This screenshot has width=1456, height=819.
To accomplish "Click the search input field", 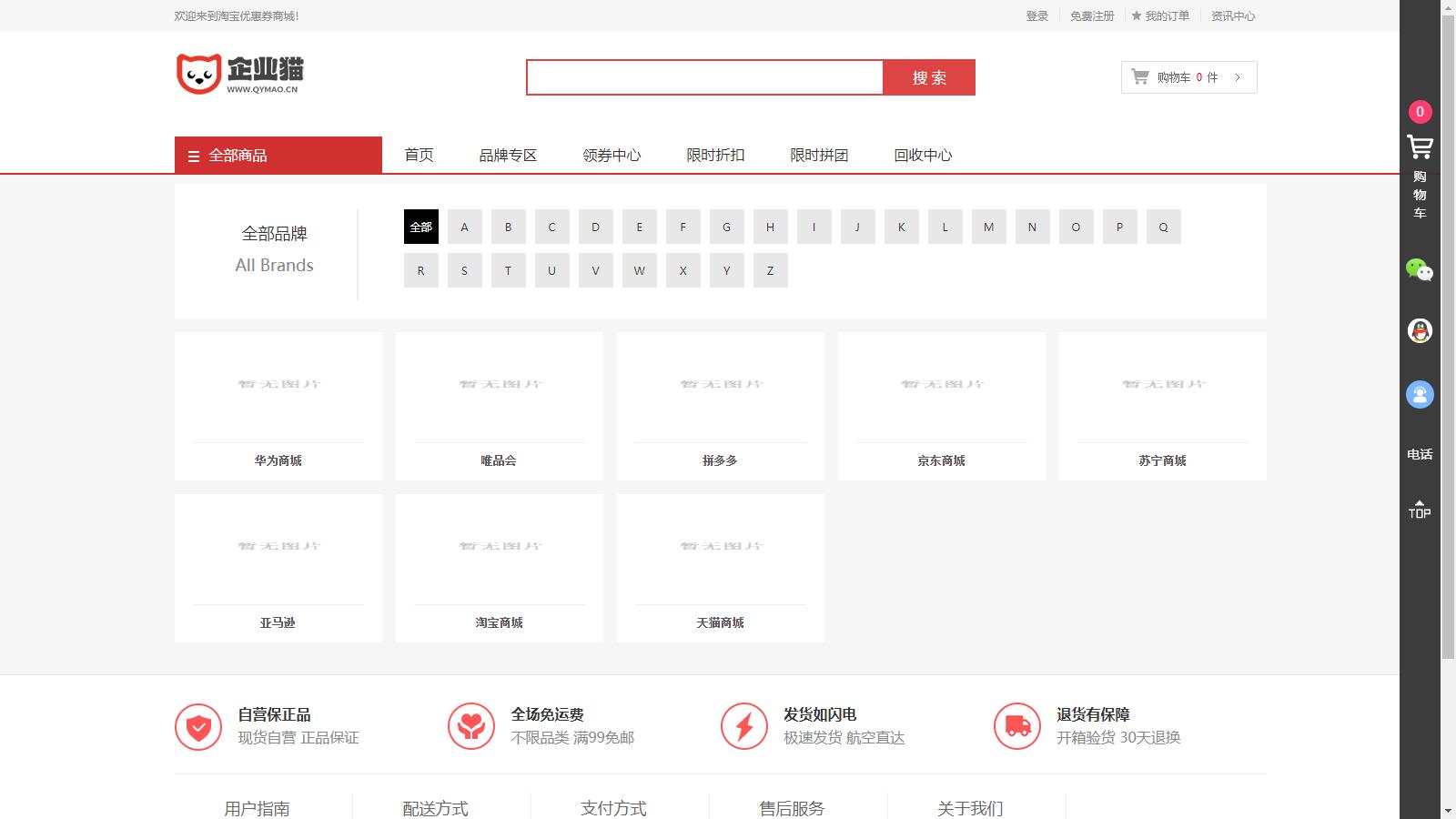I will tap(704, 77).
